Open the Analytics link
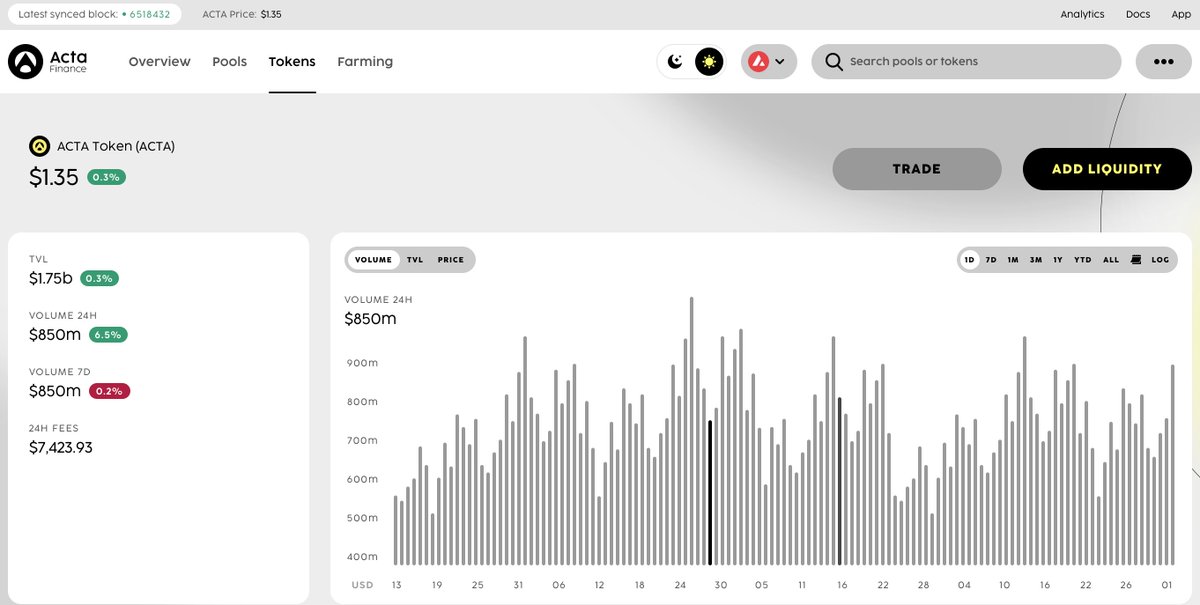Screen dimensions: 1200x605 click(x=1082, y=15)
